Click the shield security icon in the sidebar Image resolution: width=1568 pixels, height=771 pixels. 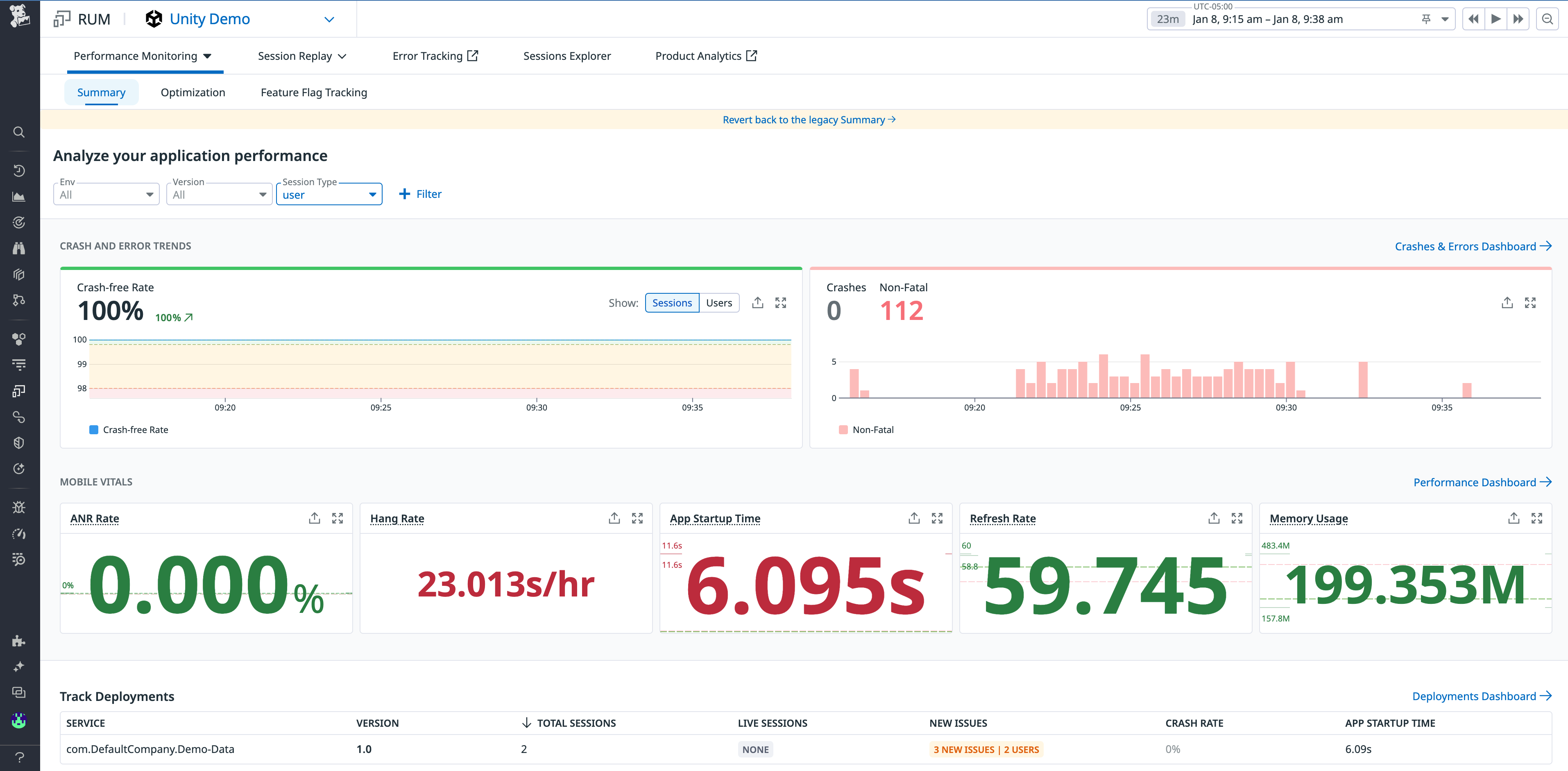[19, 443]
